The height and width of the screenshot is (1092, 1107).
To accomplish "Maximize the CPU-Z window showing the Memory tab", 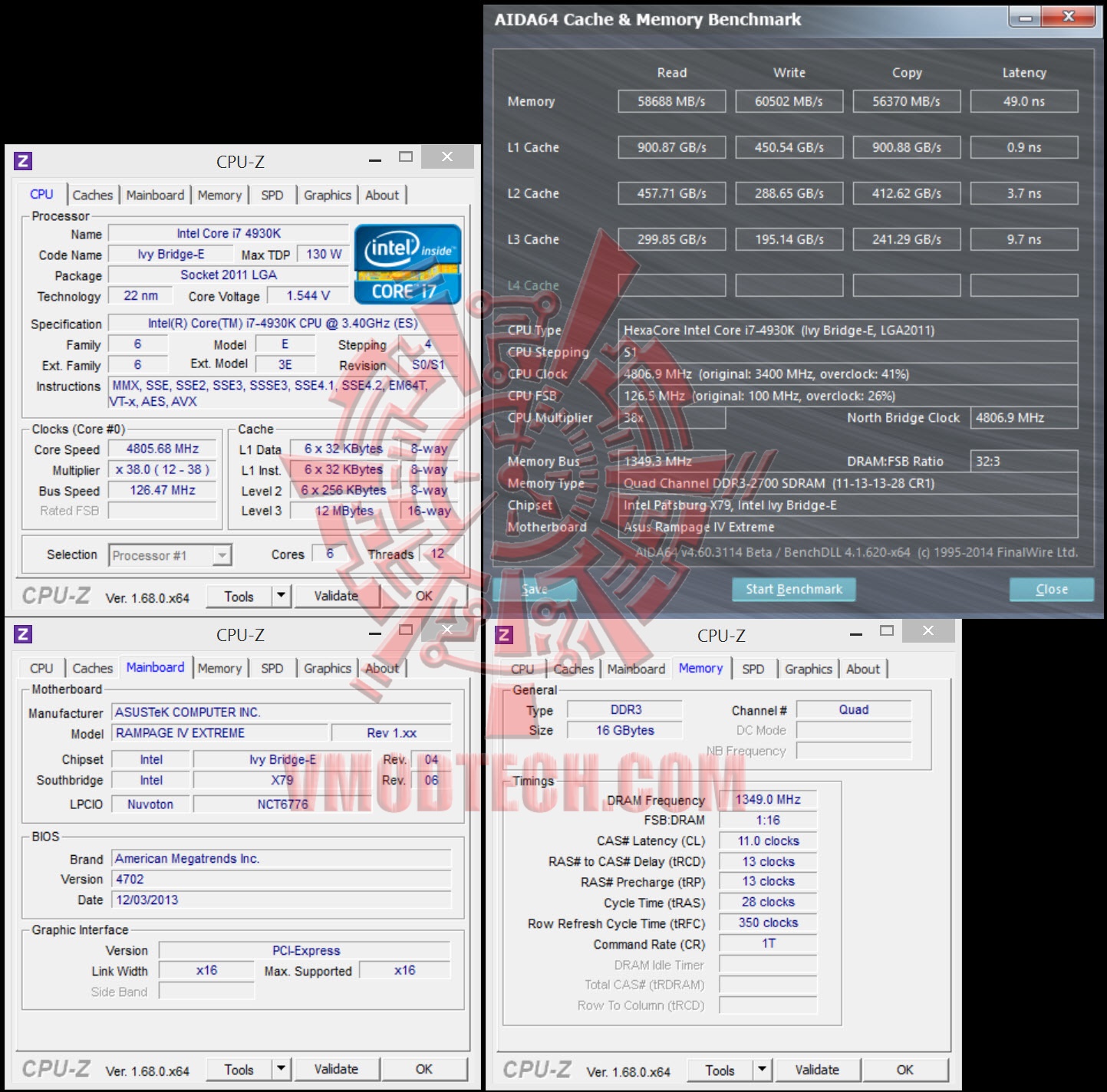I will click(887, 630).
